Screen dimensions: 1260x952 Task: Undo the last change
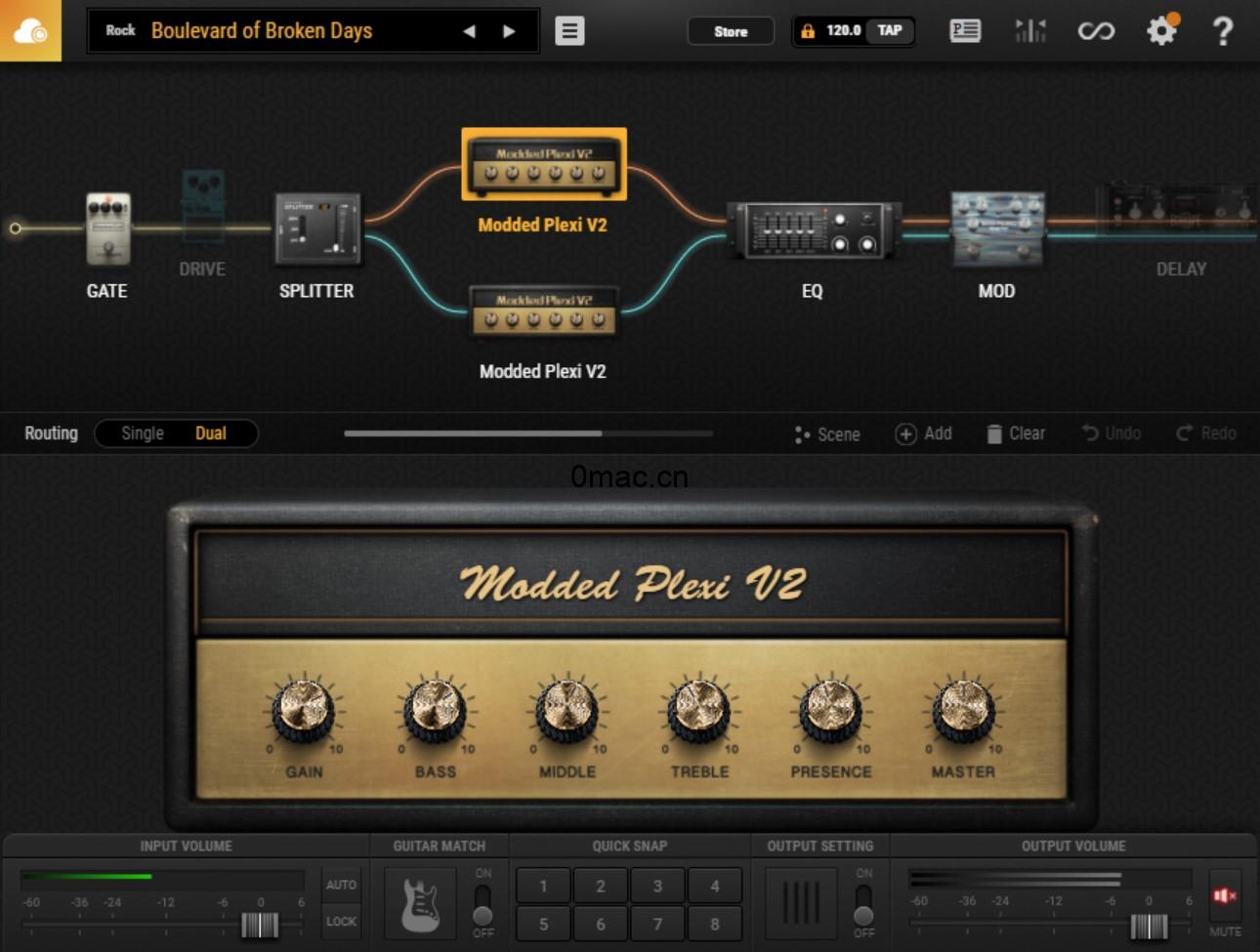tap(1112, 434)
